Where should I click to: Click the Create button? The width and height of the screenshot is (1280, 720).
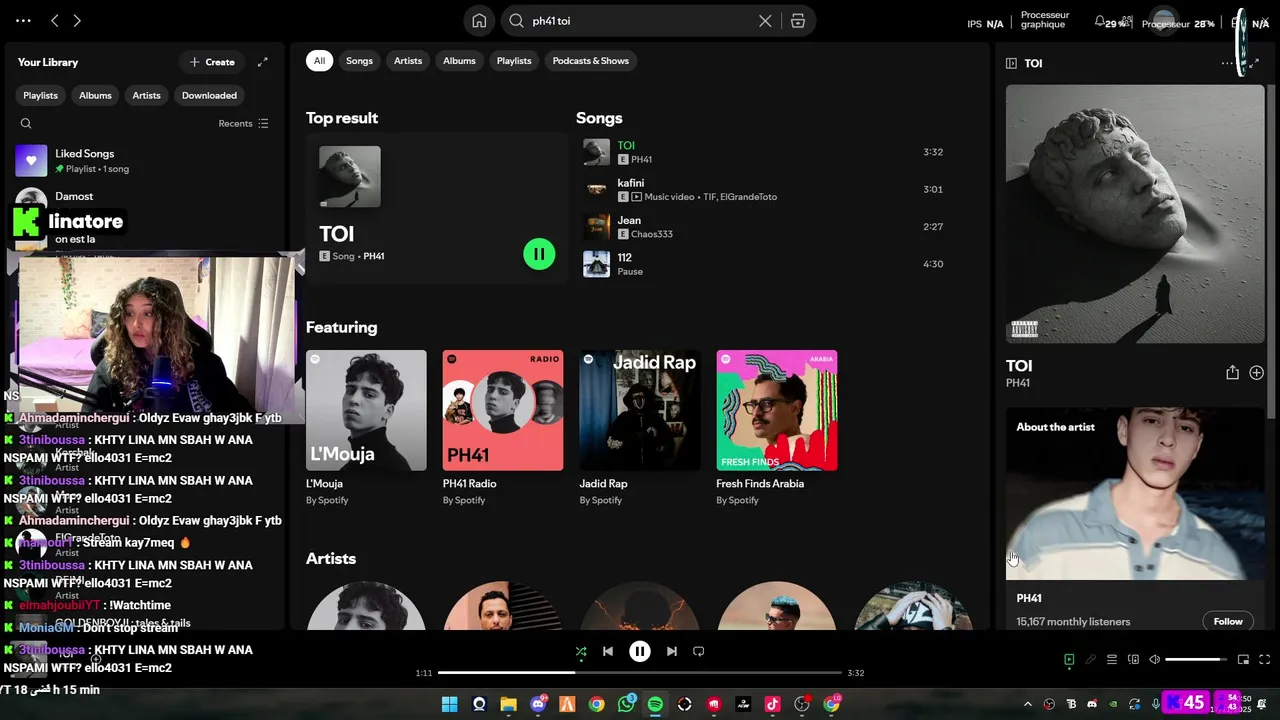[212, 62]
